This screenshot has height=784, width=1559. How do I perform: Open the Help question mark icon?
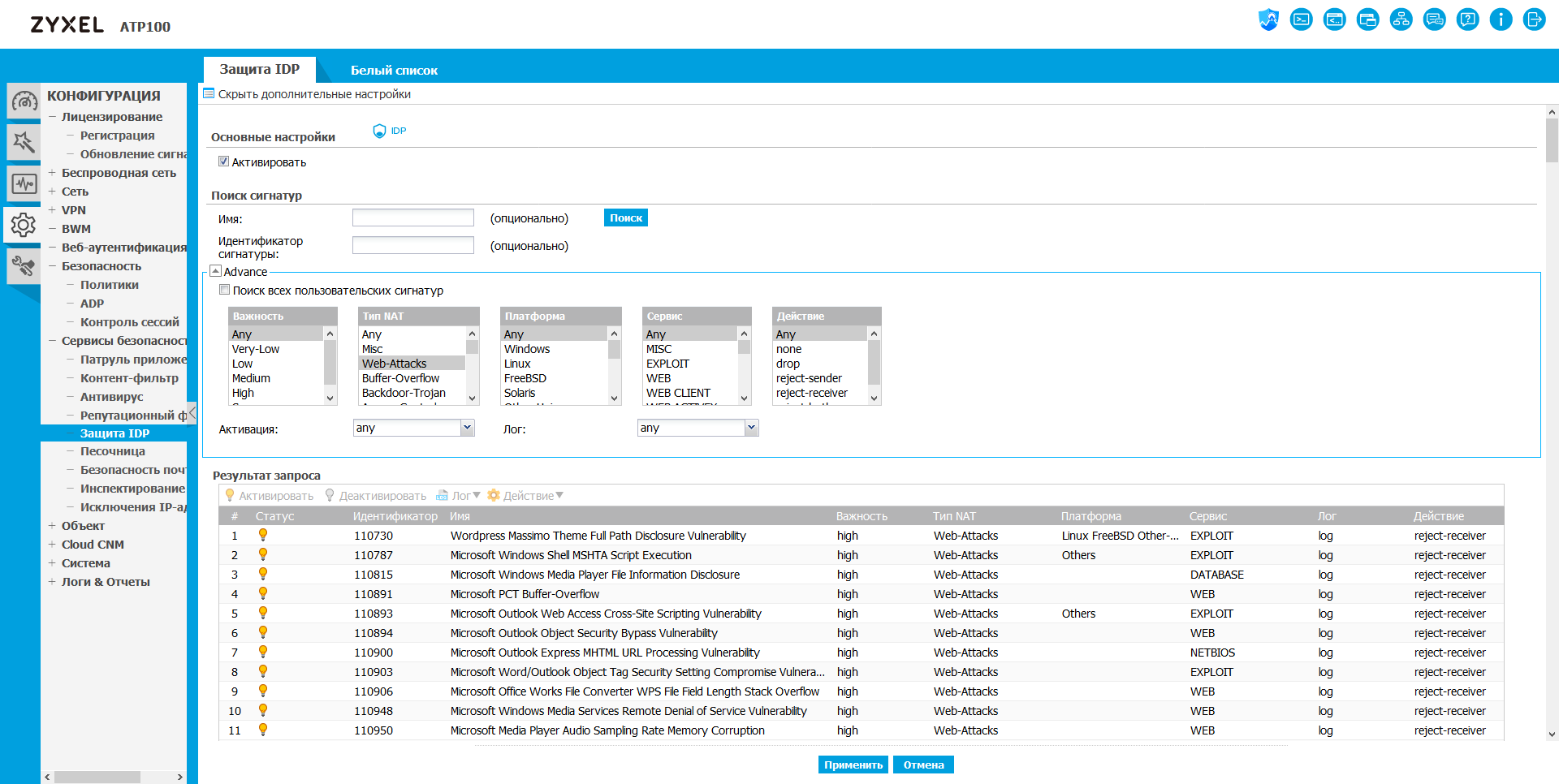(1467, 19)
